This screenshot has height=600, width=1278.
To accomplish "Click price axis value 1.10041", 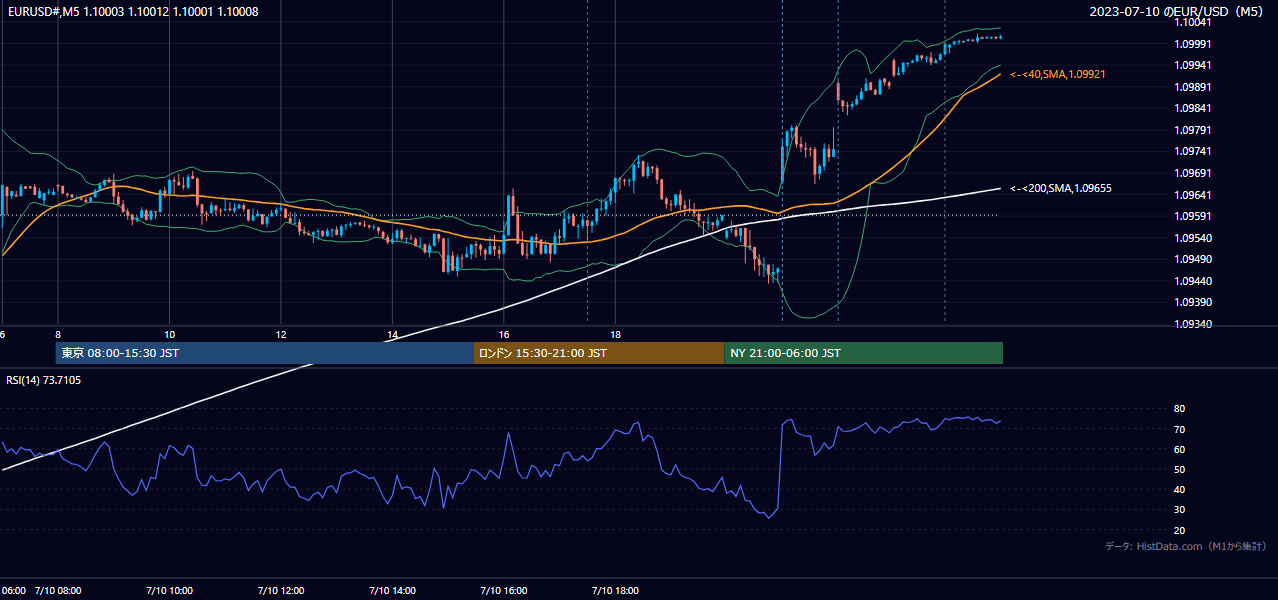I will coord(1192,22).
